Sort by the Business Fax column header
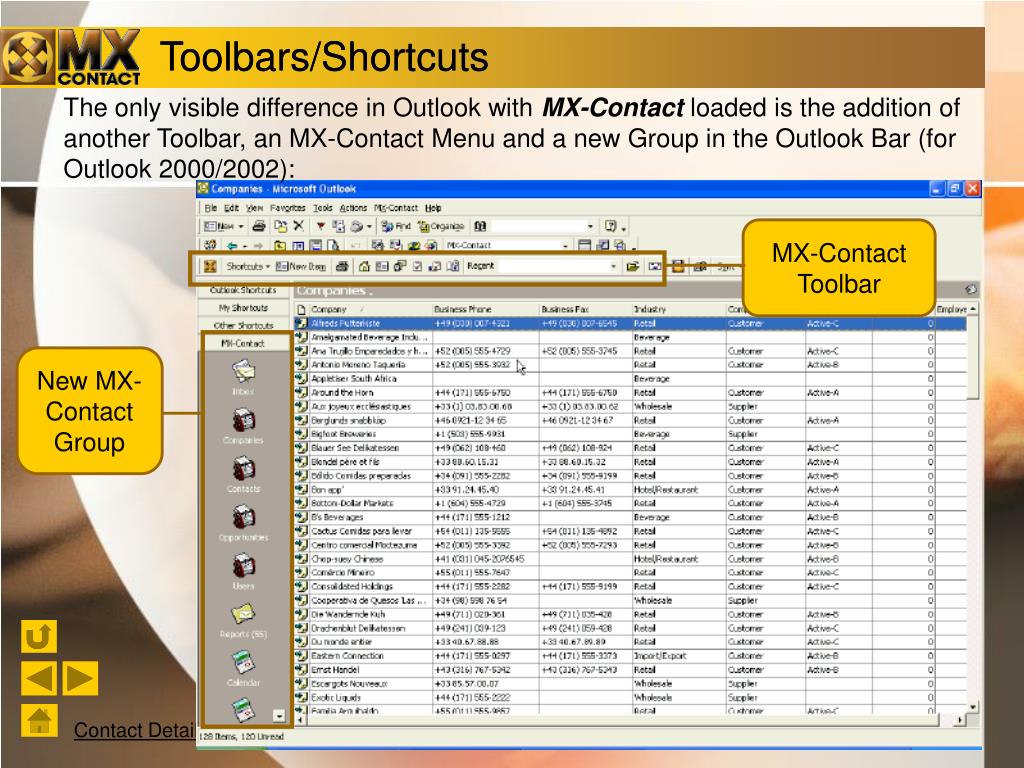 [x=586, y=309]
